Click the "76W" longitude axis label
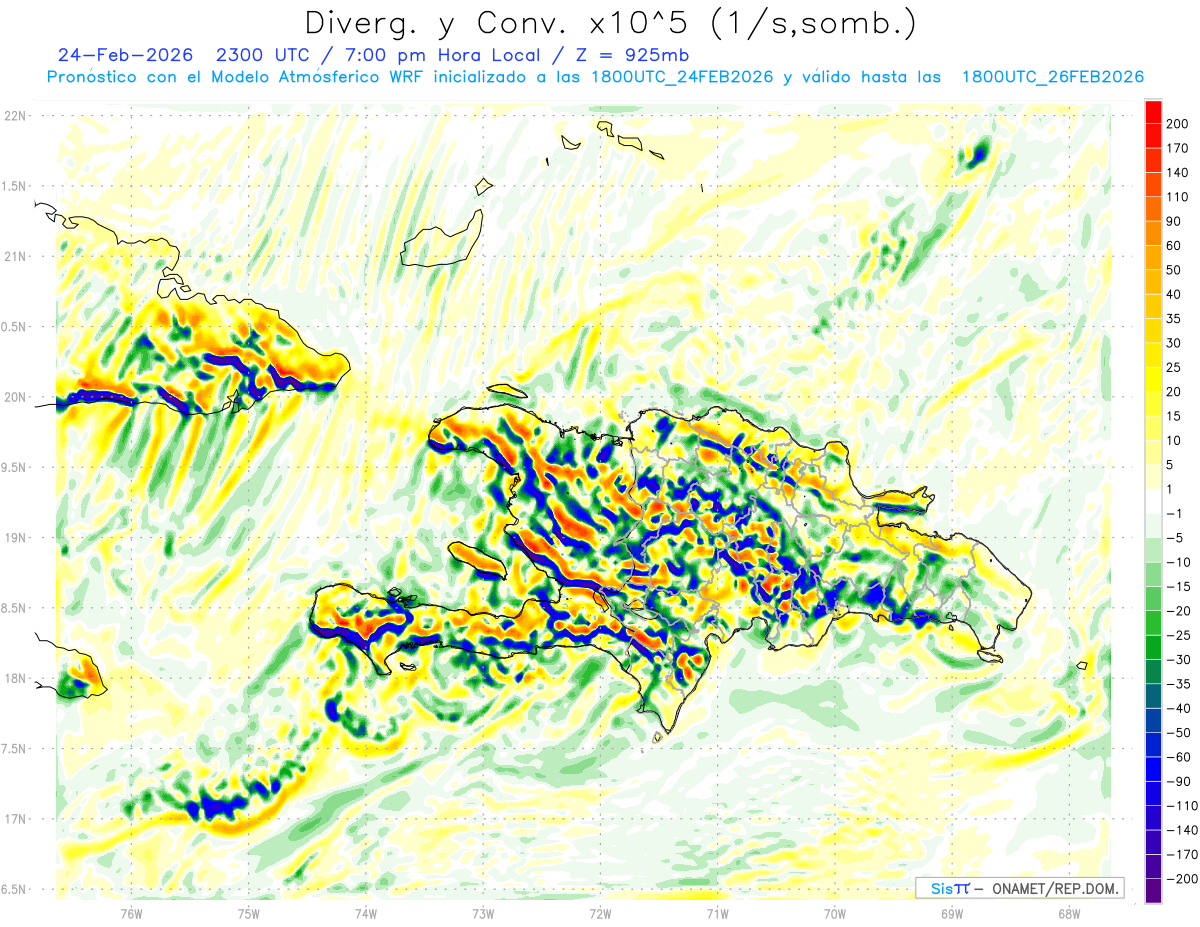Image resolution: width=1200 pixels, height=927 pixels. pos(131,913)
